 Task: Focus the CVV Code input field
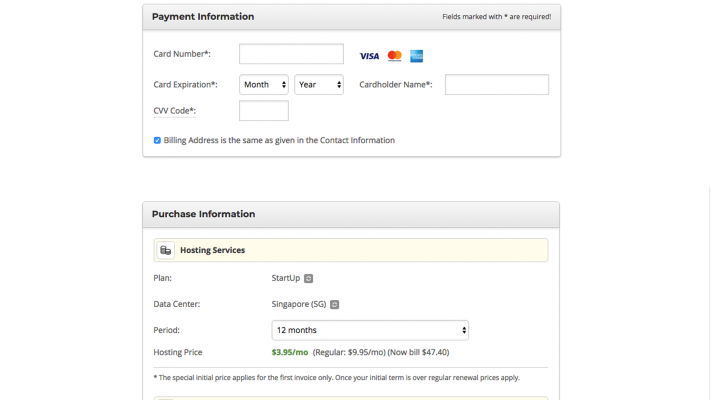264,111
